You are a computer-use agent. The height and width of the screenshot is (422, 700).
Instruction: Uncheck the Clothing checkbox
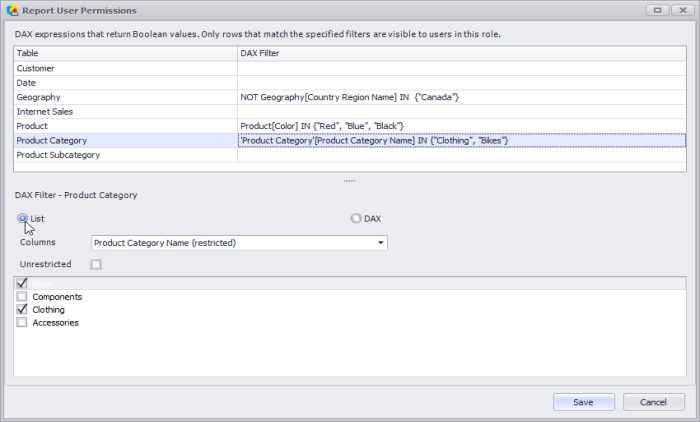coord(22,310)
